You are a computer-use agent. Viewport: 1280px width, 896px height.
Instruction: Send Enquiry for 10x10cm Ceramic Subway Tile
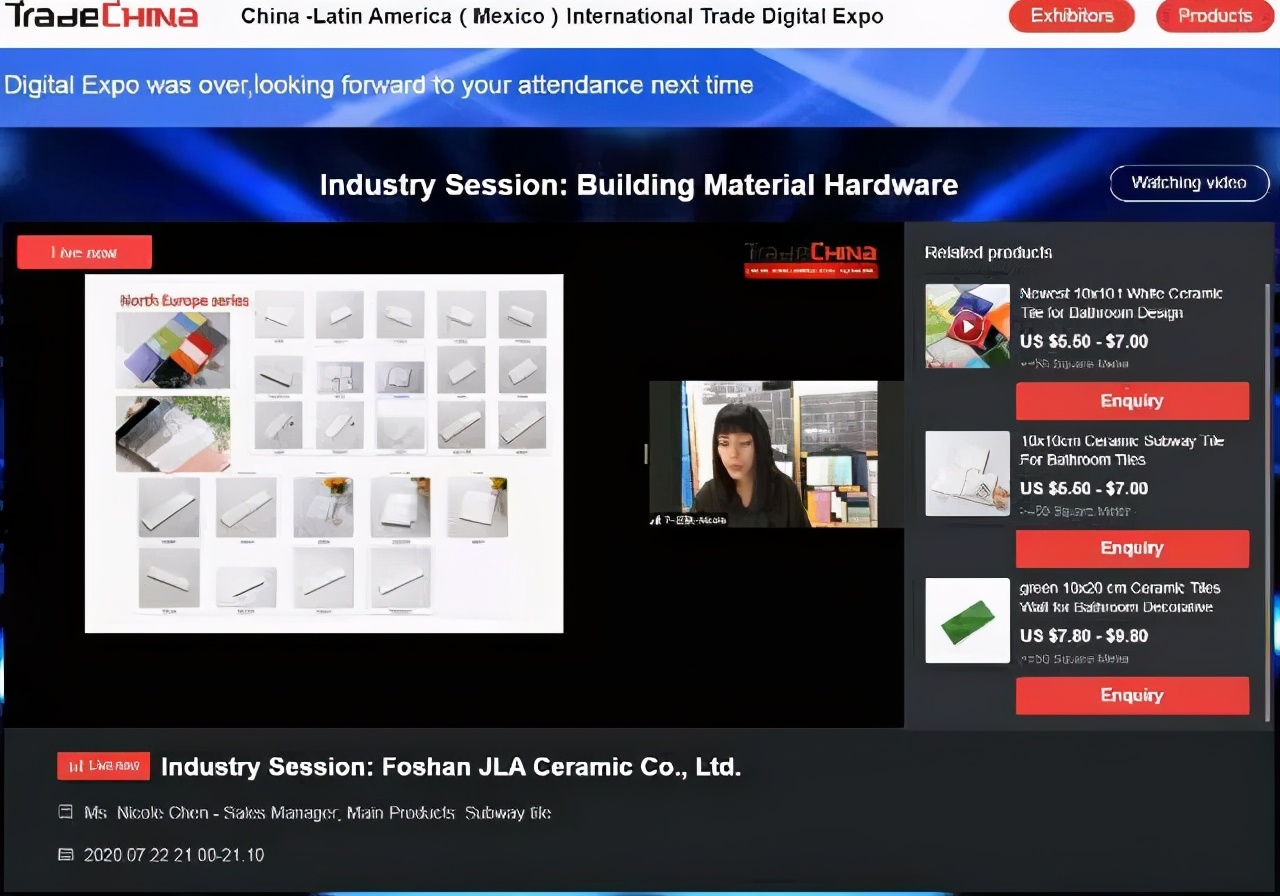(1132, 548)
